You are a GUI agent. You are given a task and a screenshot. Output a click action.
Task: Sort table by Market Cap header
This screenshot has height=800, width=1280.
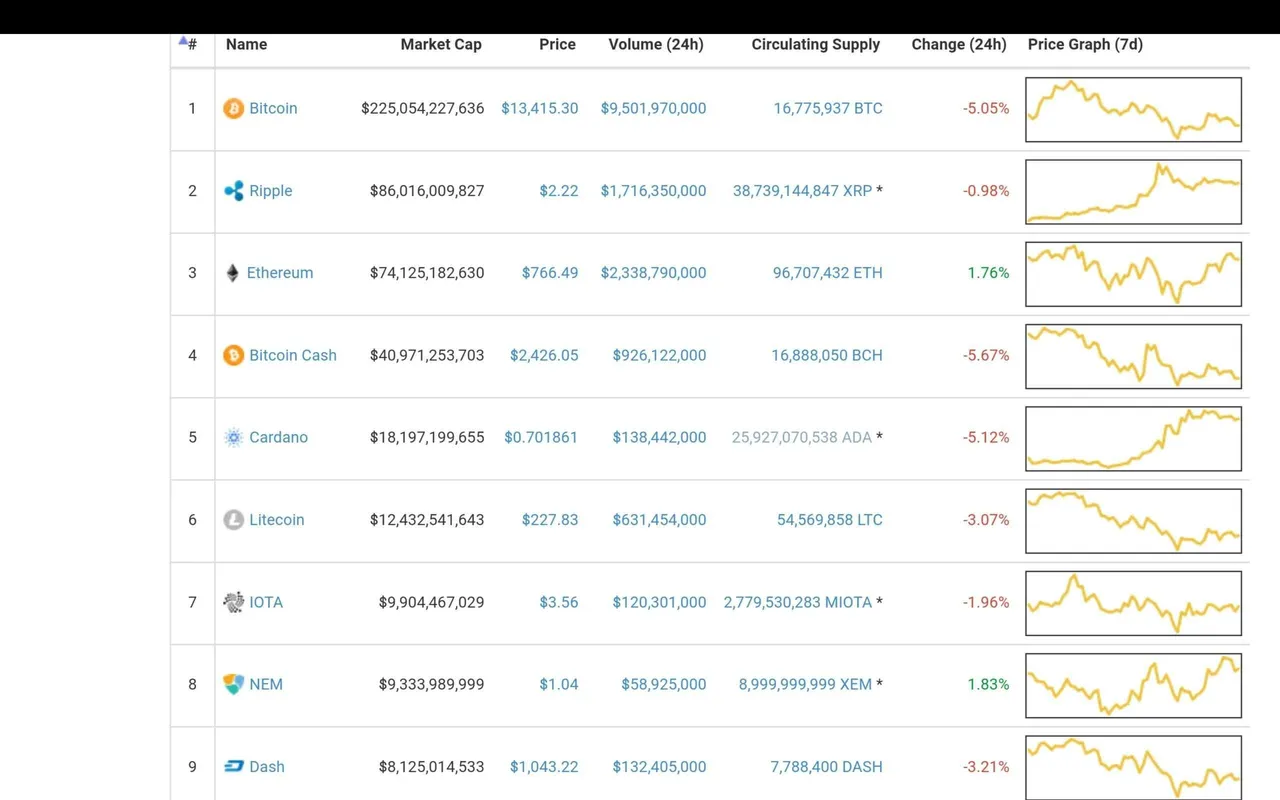pyautogui.click(x=441, y=44)
